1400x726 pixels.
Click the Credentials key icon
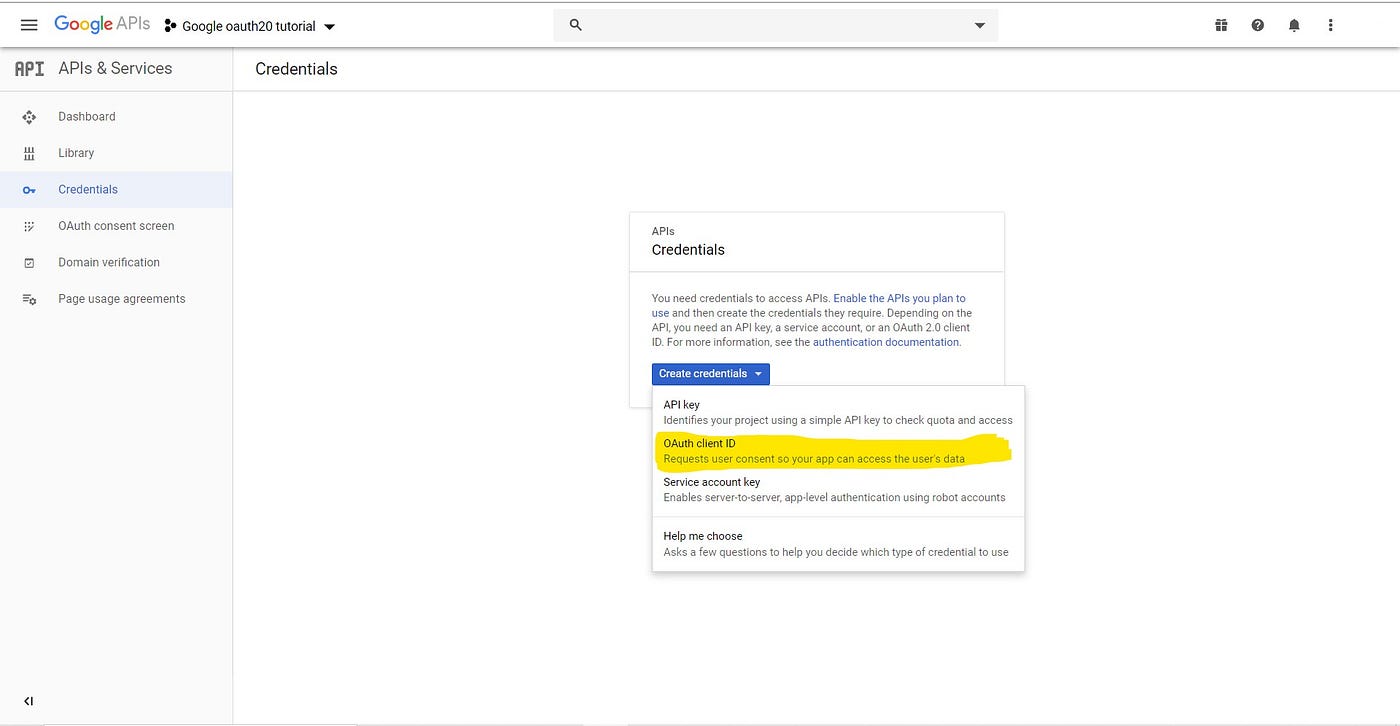(x=30, y=189)
